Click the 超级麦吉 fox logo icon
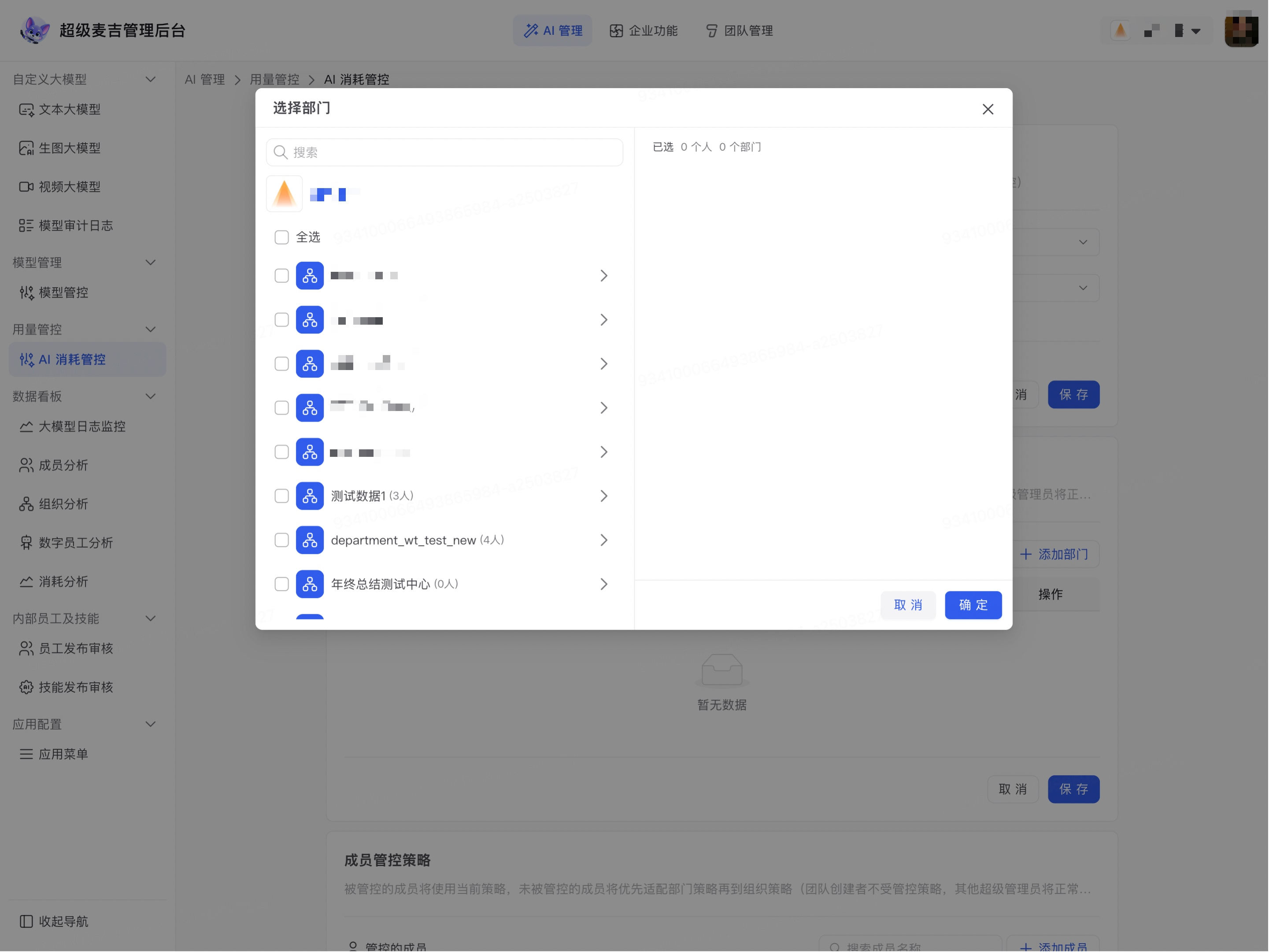Viewport: 1269px width, 952px height. click(34, 30)
